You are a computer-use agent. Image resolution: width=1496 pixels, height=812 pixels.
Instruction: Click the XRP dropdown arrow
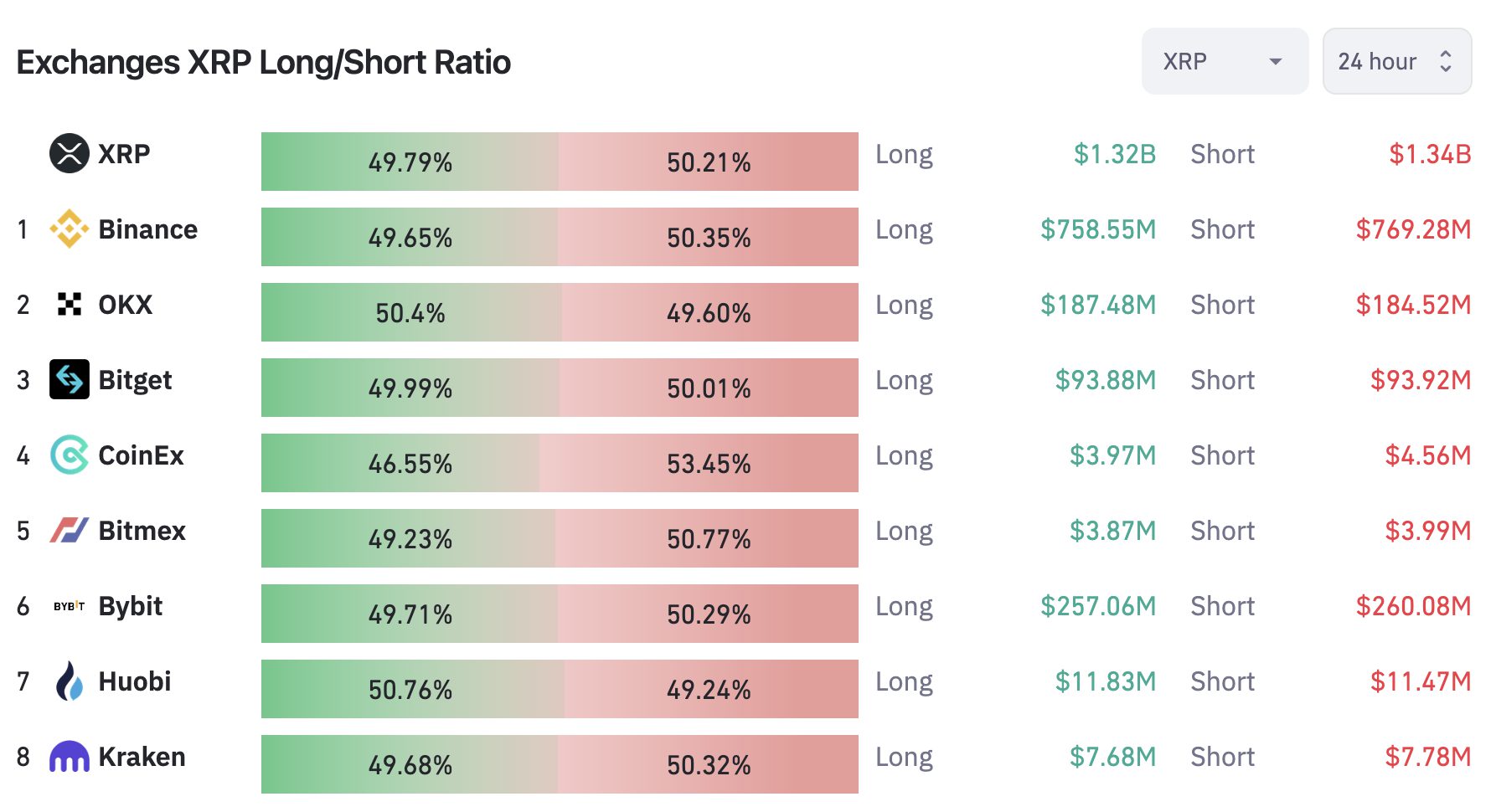(x=1276, y=61)
